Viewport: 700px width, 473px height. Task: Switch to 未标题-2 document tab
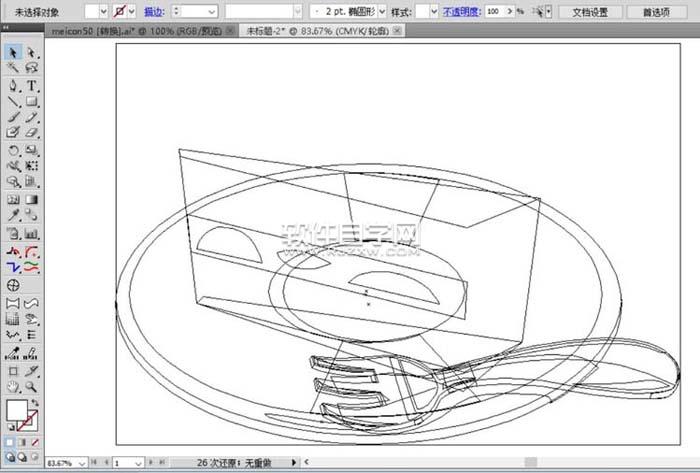(317, 31)
